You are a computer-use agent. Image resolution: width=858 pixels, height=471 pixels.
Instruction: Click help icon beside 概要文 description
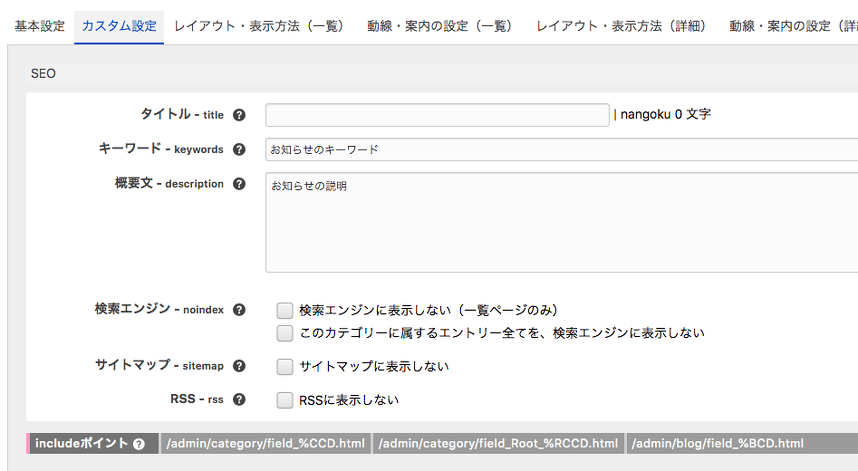tap(239, 184)
